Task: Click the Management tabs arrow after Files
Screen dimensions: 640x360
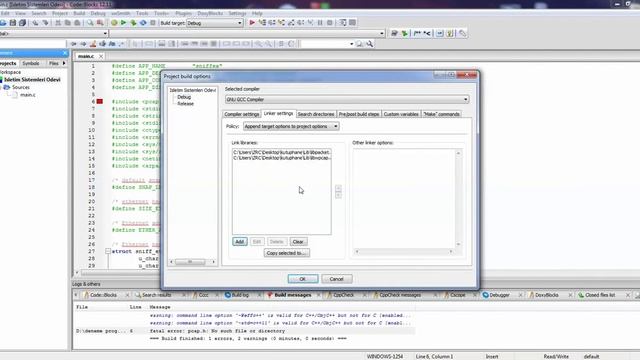Action: pos(64,63)
